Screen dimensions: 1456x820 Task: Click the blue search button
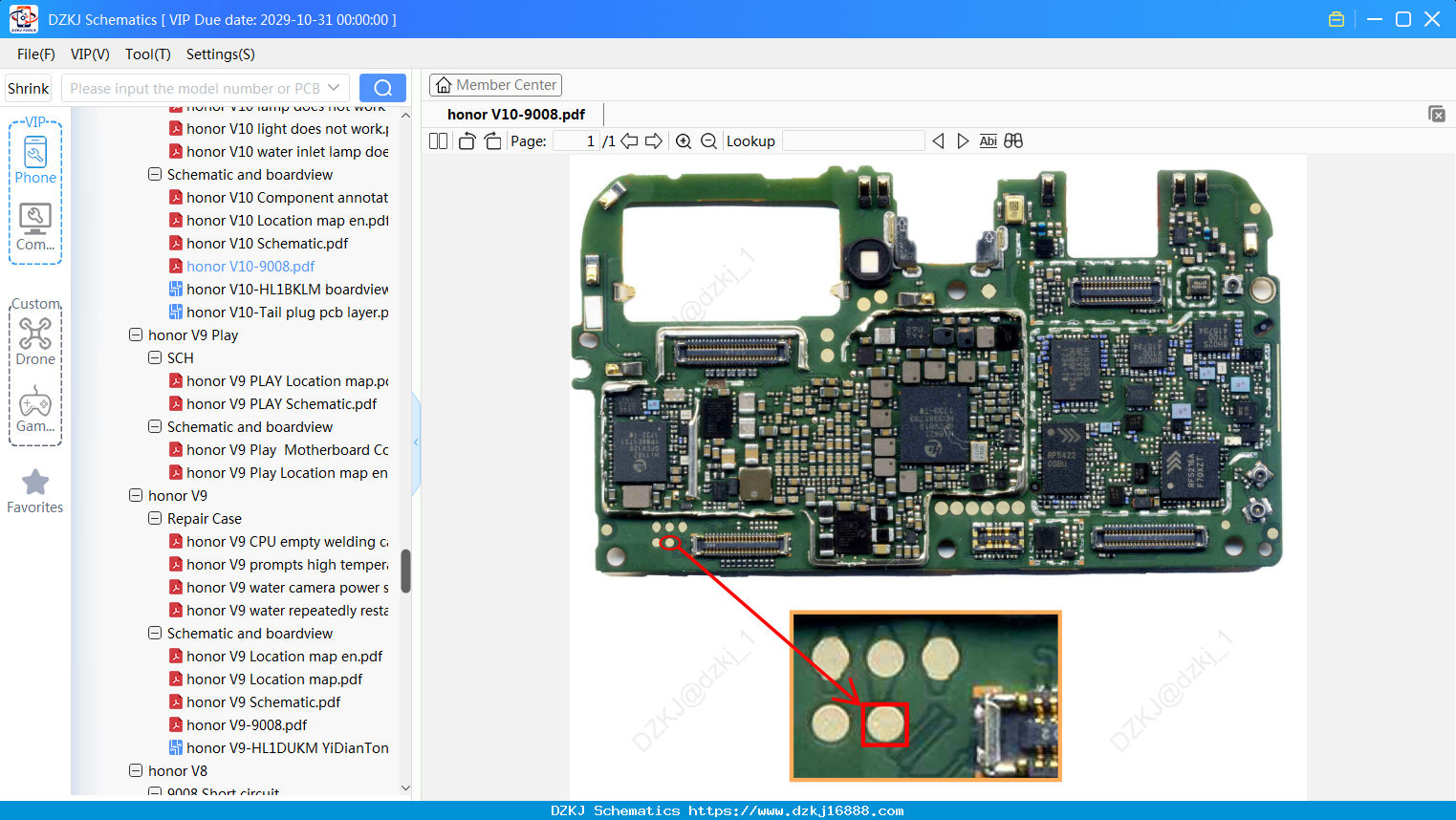[382, 88]
